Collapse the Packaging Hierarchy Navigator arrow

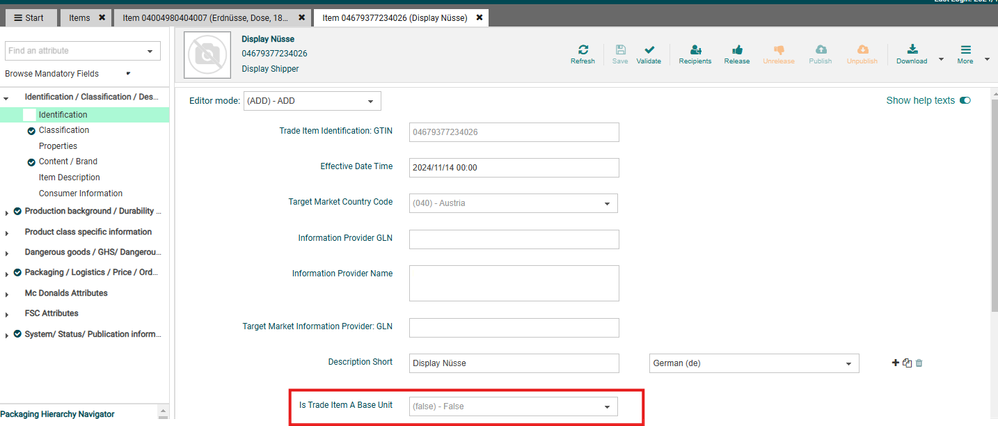[162, 411]
